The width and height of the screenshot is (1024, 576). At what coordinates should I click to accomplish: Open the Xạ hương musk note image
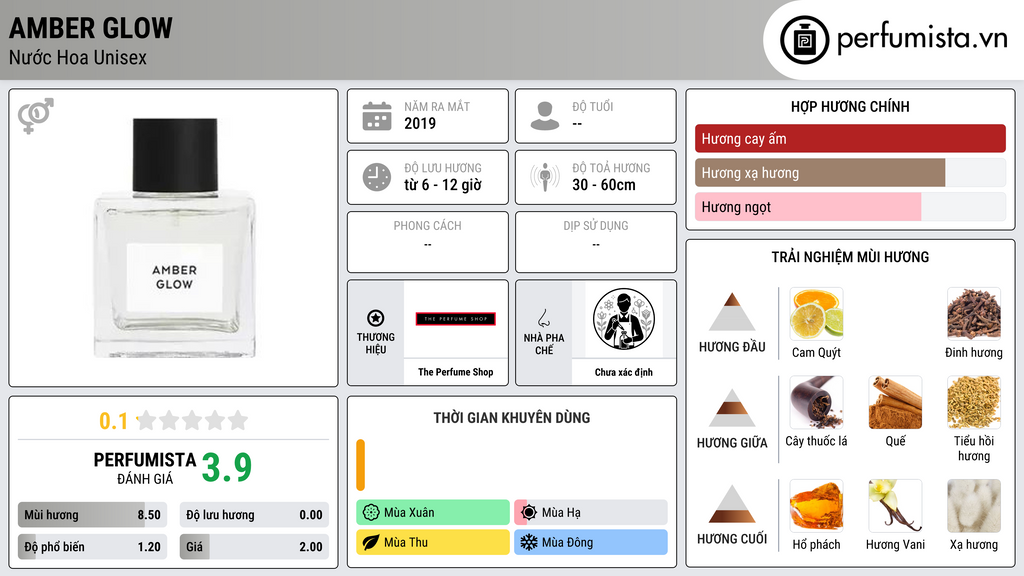[974, 506]
